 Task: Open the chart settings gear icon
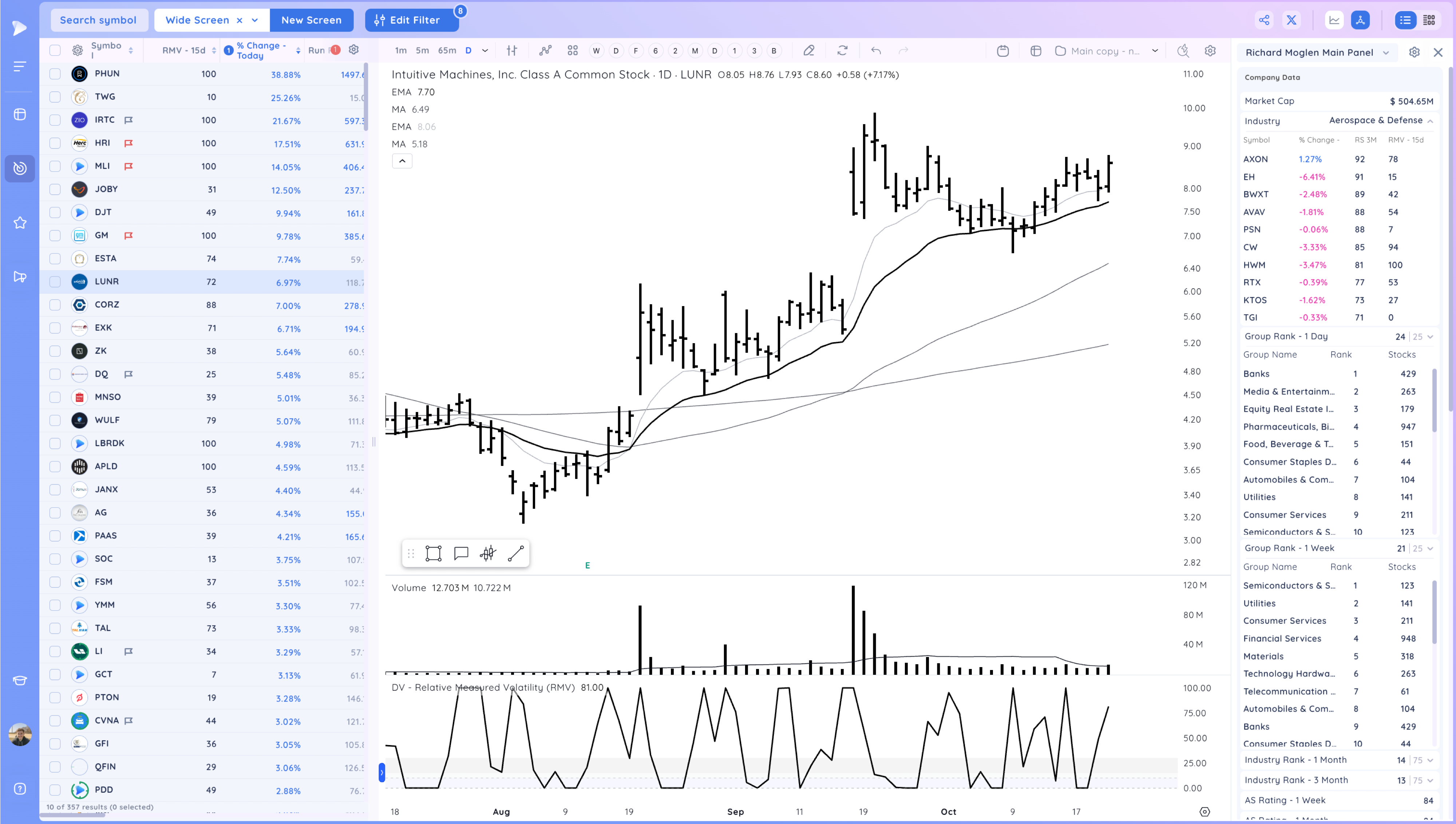1210,51
